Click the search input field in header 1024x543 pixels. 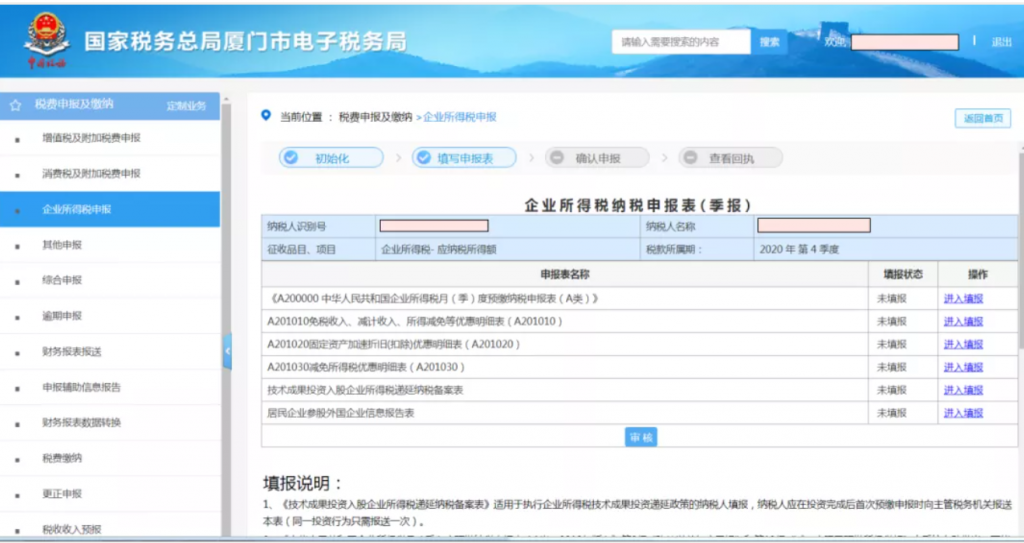(681, 42)
